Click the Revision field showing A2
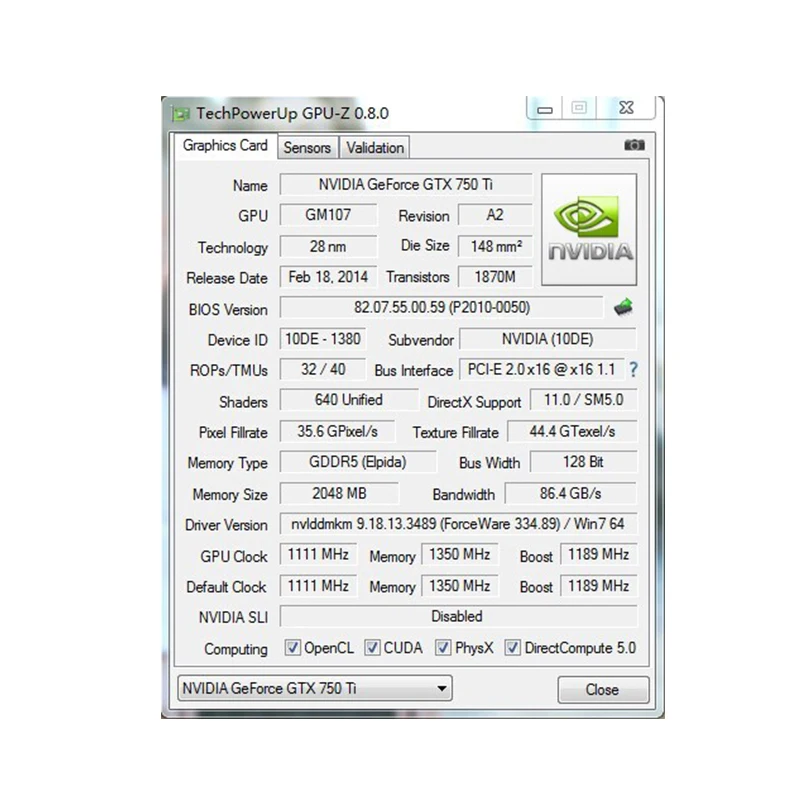Image resolution: width=800 pixels, height=800 pixels. pos(495,215)
